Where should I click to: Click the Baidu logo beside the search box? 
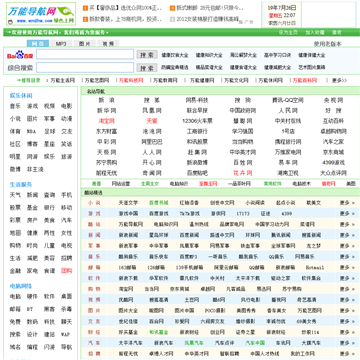tap(20, 55)
